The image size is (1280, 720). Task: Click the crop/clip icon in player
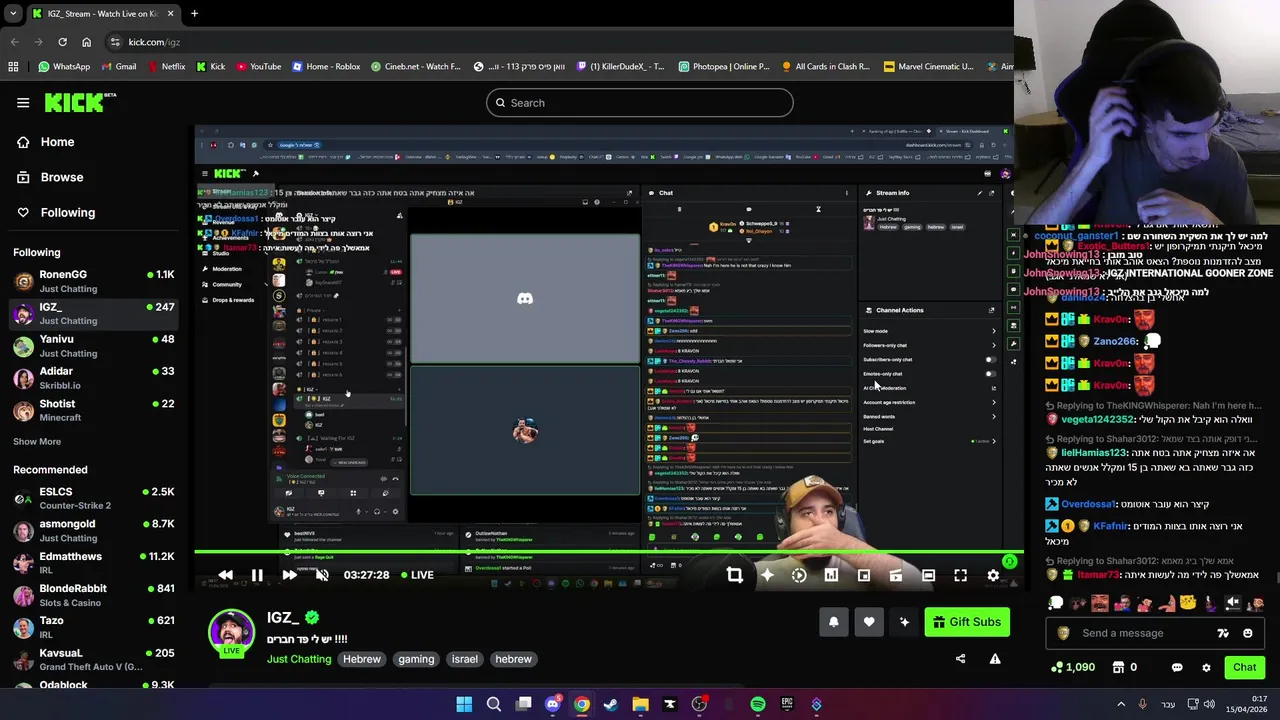[735, 575]
